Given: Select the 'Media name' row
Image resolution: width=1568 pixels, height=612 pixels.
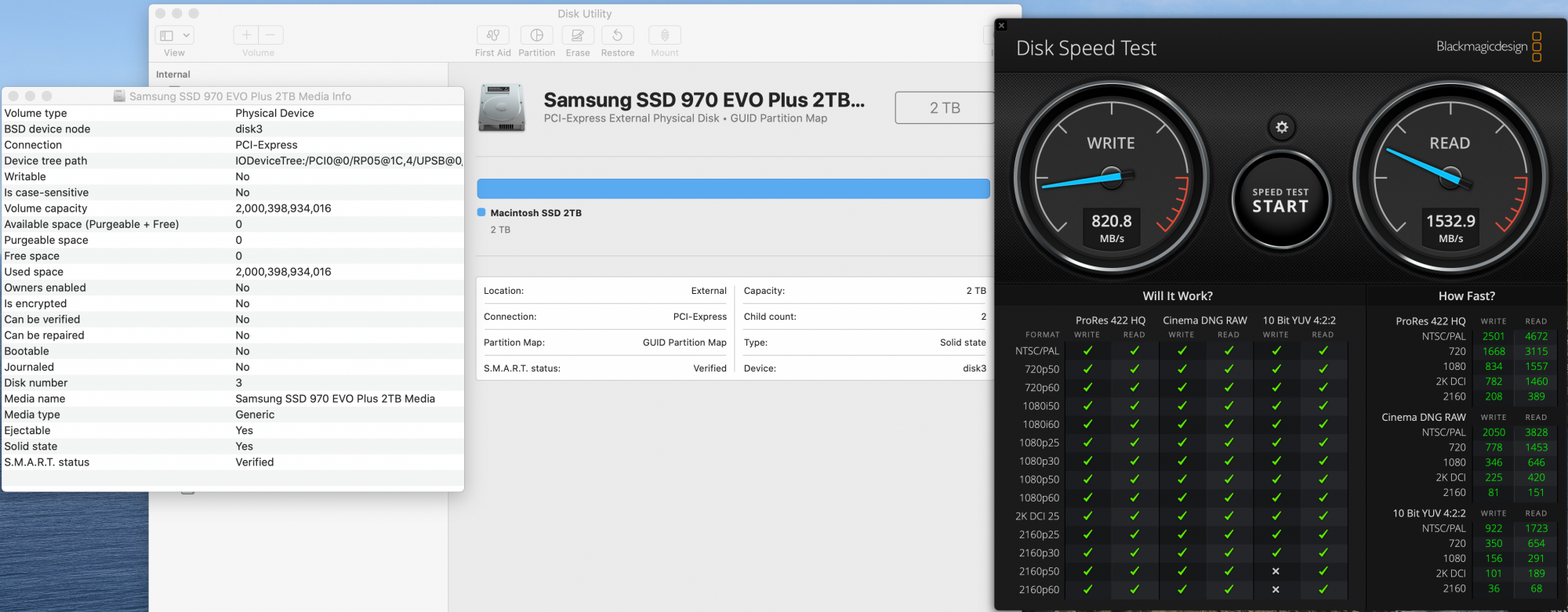Looking at the screenshot, I should tap(233, 399).
